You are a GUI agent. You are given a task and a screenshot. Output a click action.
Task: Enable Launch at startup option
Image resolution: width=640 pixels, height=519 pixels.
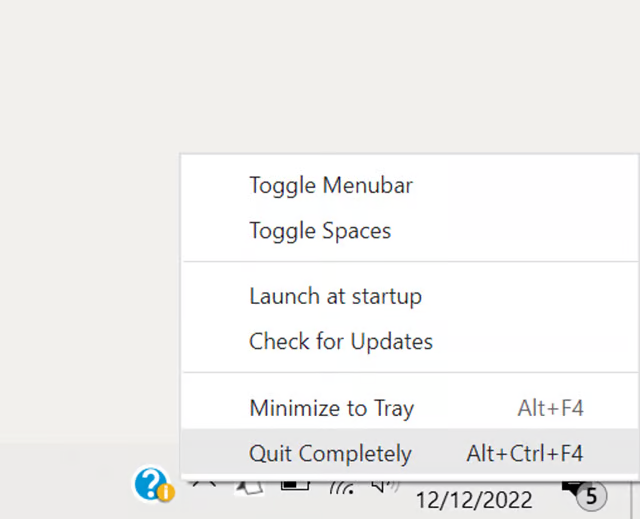335,296
